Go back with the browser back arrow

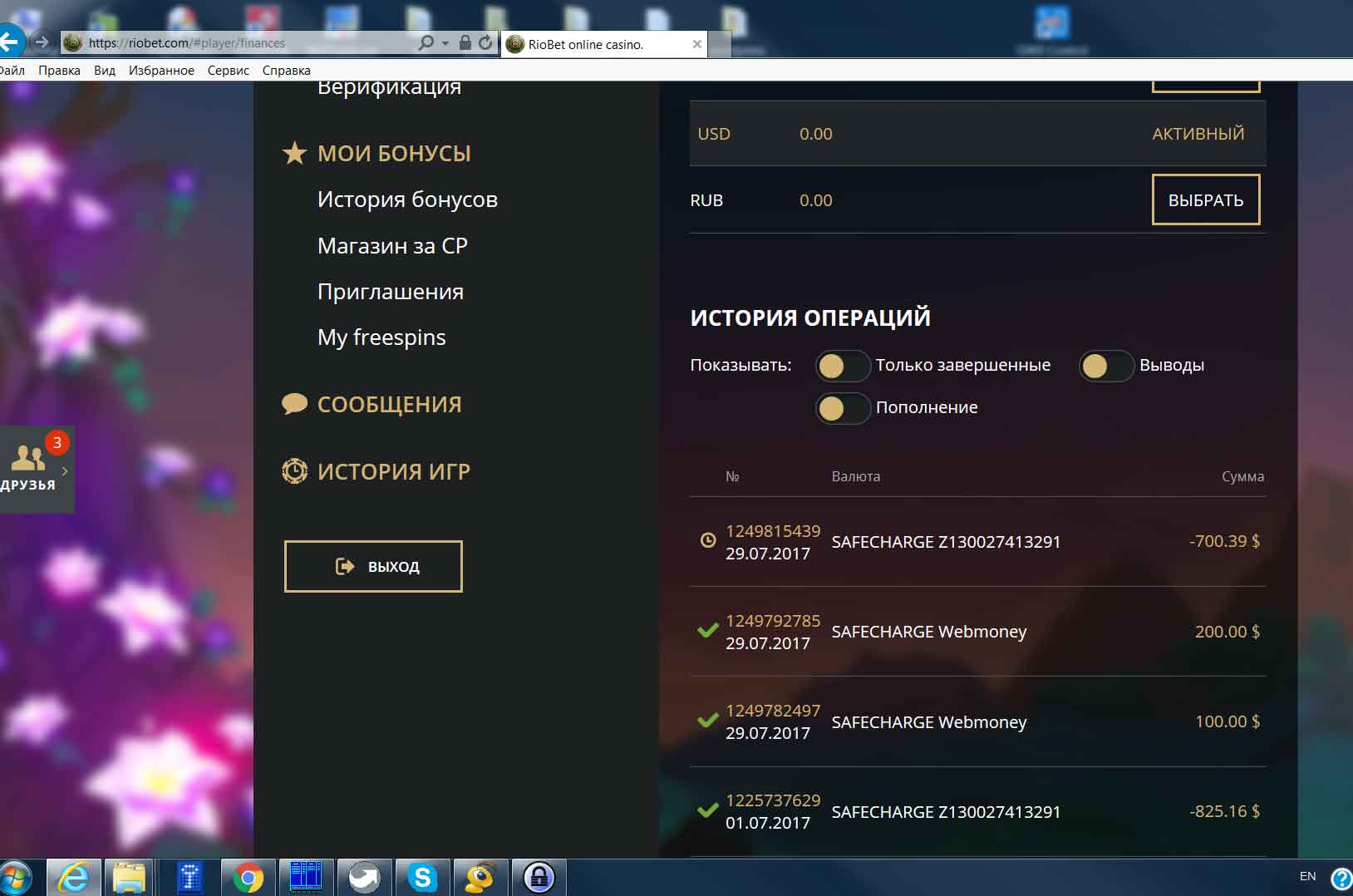[x=10, y=41]
